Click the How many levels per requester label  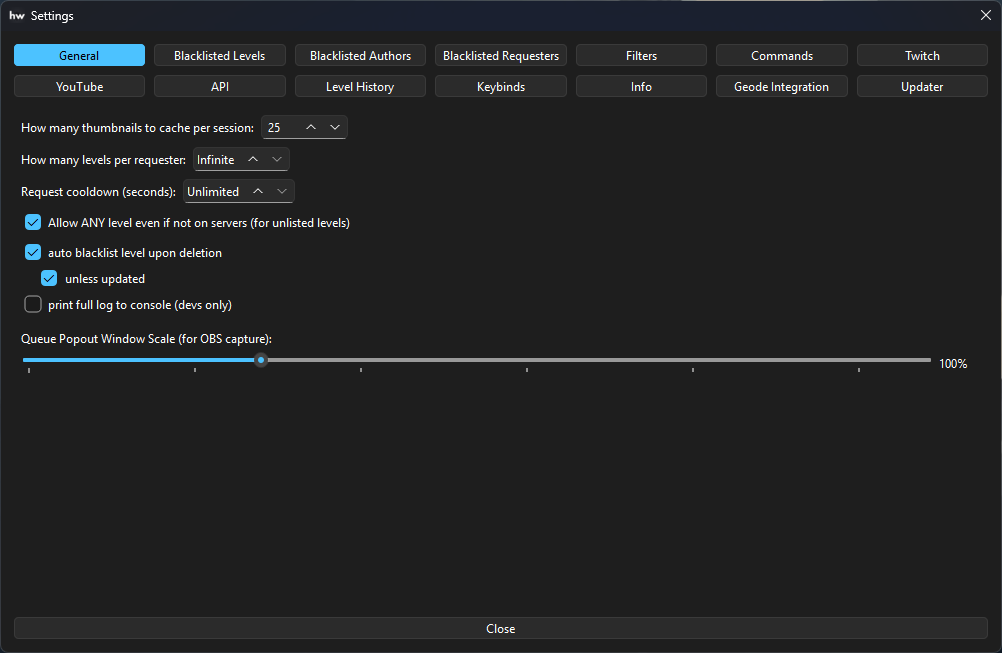(104, 160)
